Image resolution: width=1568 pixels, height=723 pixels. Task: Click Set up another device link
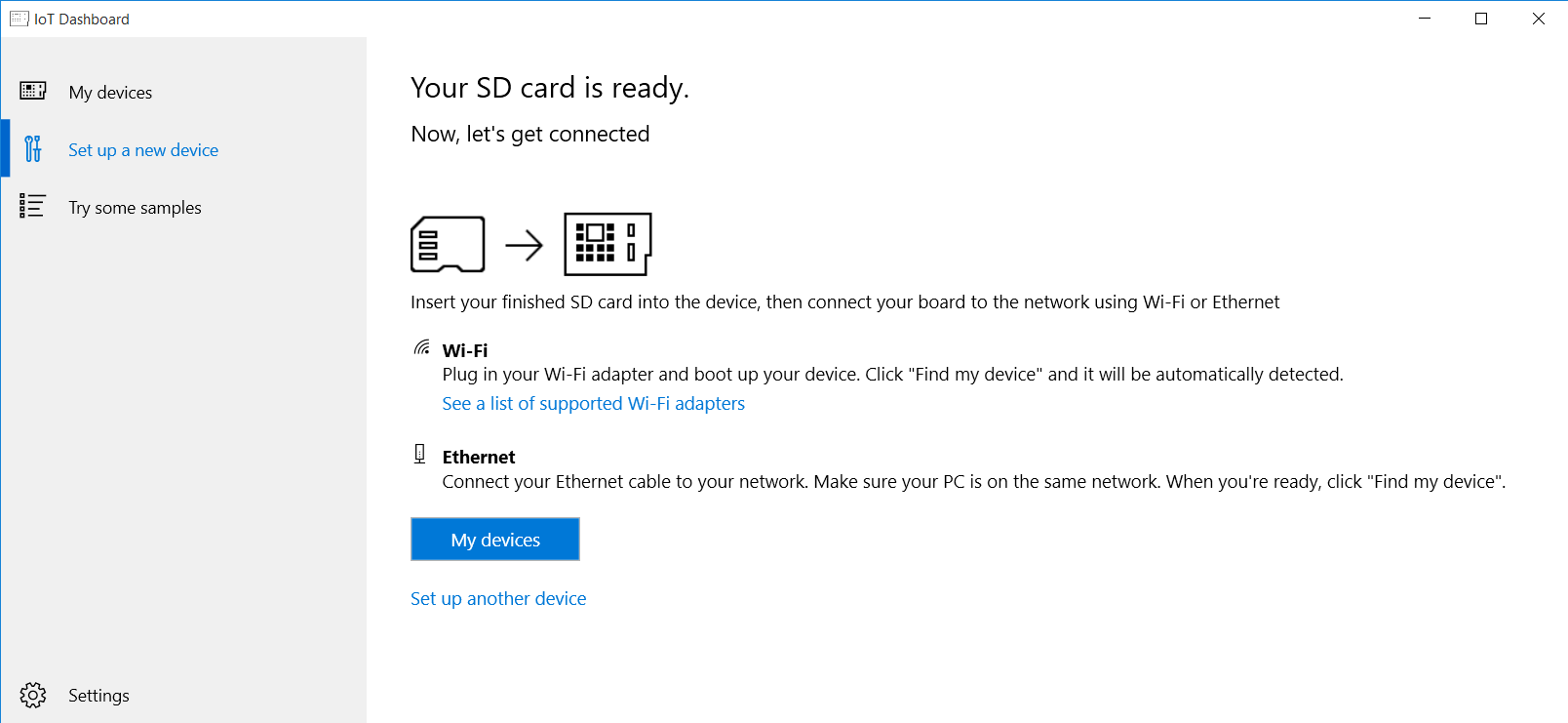(x=498, y=598)
